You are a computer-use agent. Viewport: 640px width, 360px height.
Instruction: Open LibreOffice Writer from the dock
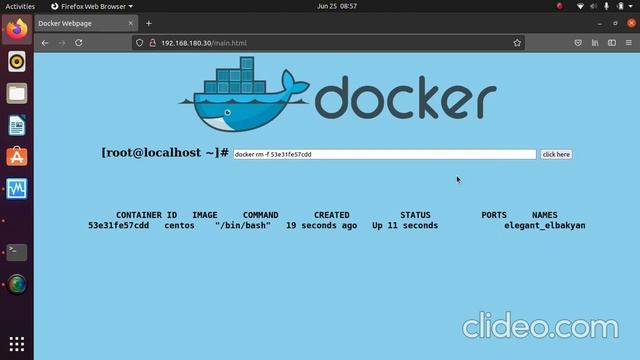tap(17, 125)
